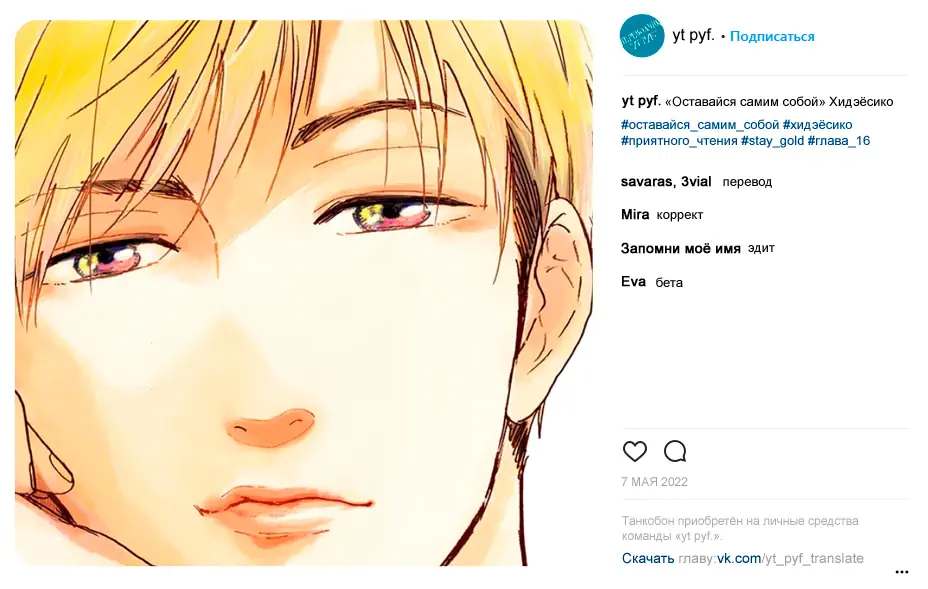This screenshot has width=928, height=589.
Task: Click the manga face illustration image
Action: pyautogui.click(x=304, y=293)
